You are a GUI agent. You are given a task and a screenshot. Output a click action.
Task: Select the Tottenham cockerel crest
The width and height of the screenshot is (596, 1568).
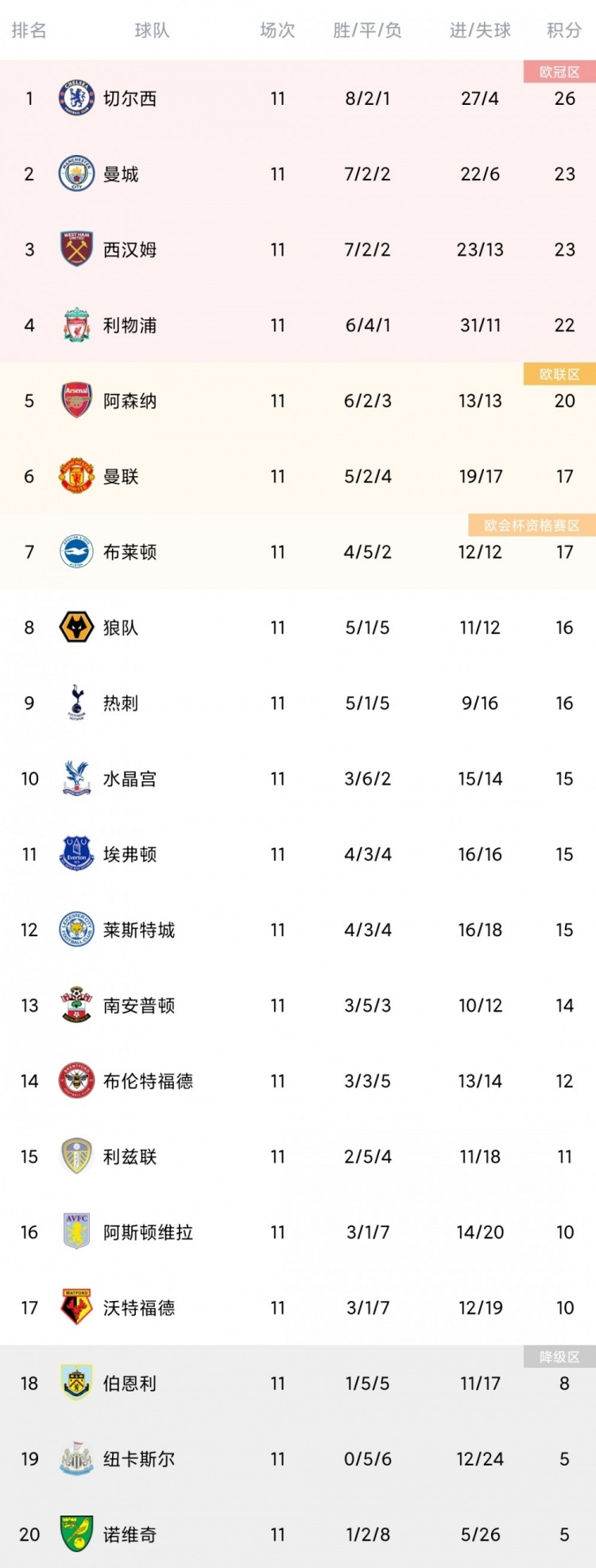77,703
